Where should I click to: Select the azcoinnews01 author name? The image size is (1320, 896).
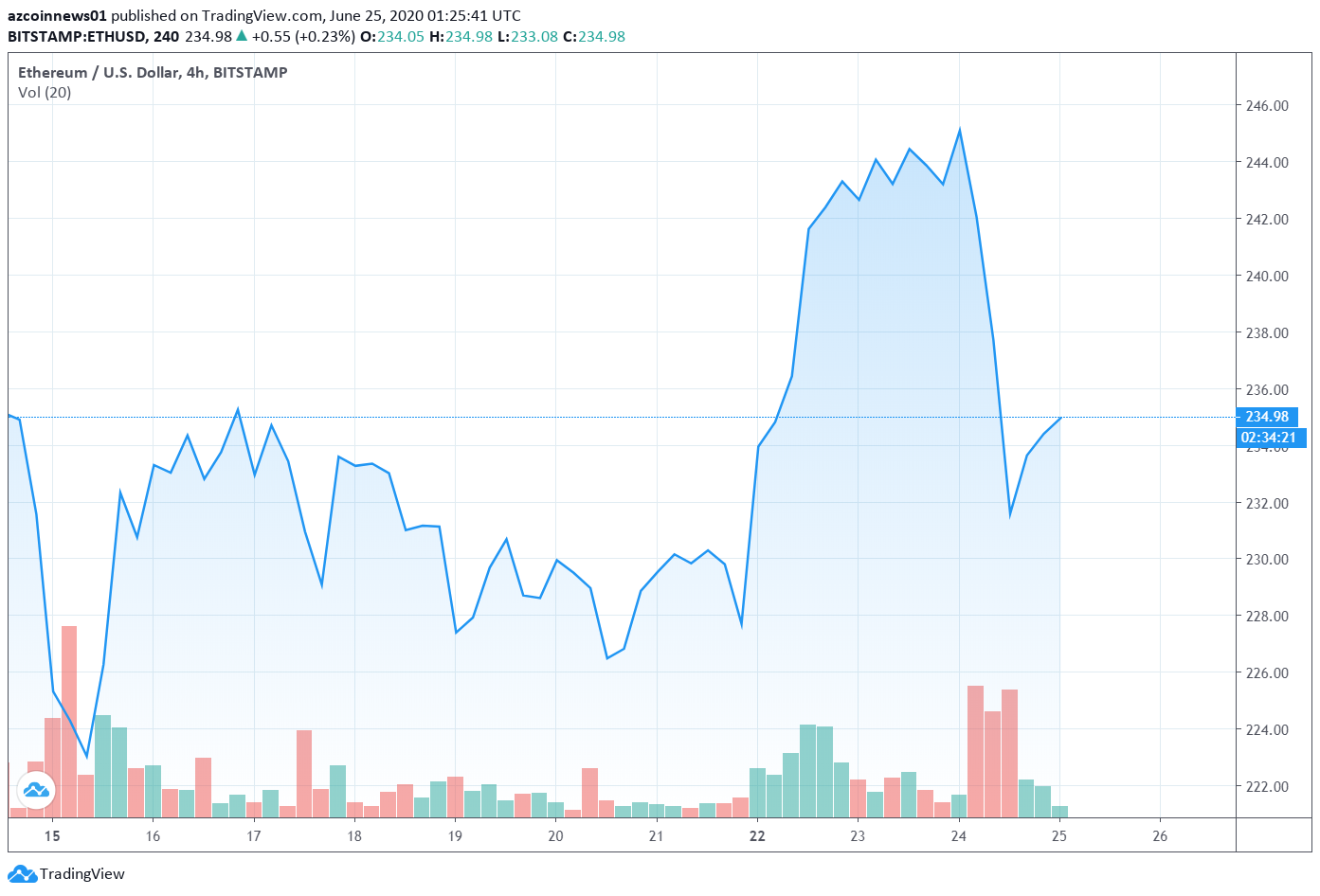[x=57, y=15]
